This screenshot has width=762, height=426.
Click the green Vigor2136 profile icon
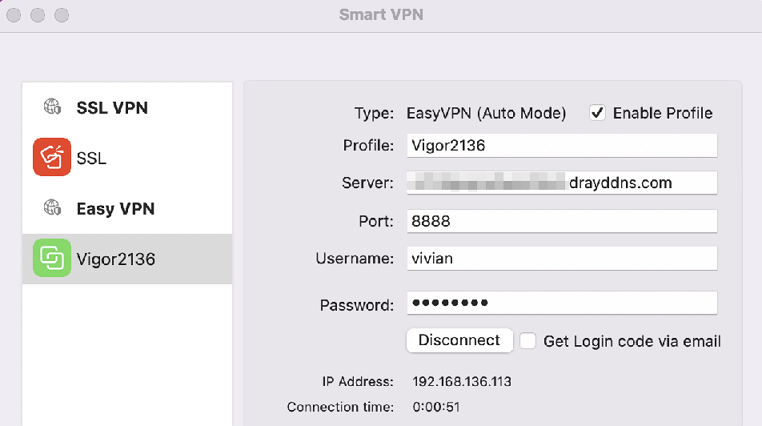(52, 258)
